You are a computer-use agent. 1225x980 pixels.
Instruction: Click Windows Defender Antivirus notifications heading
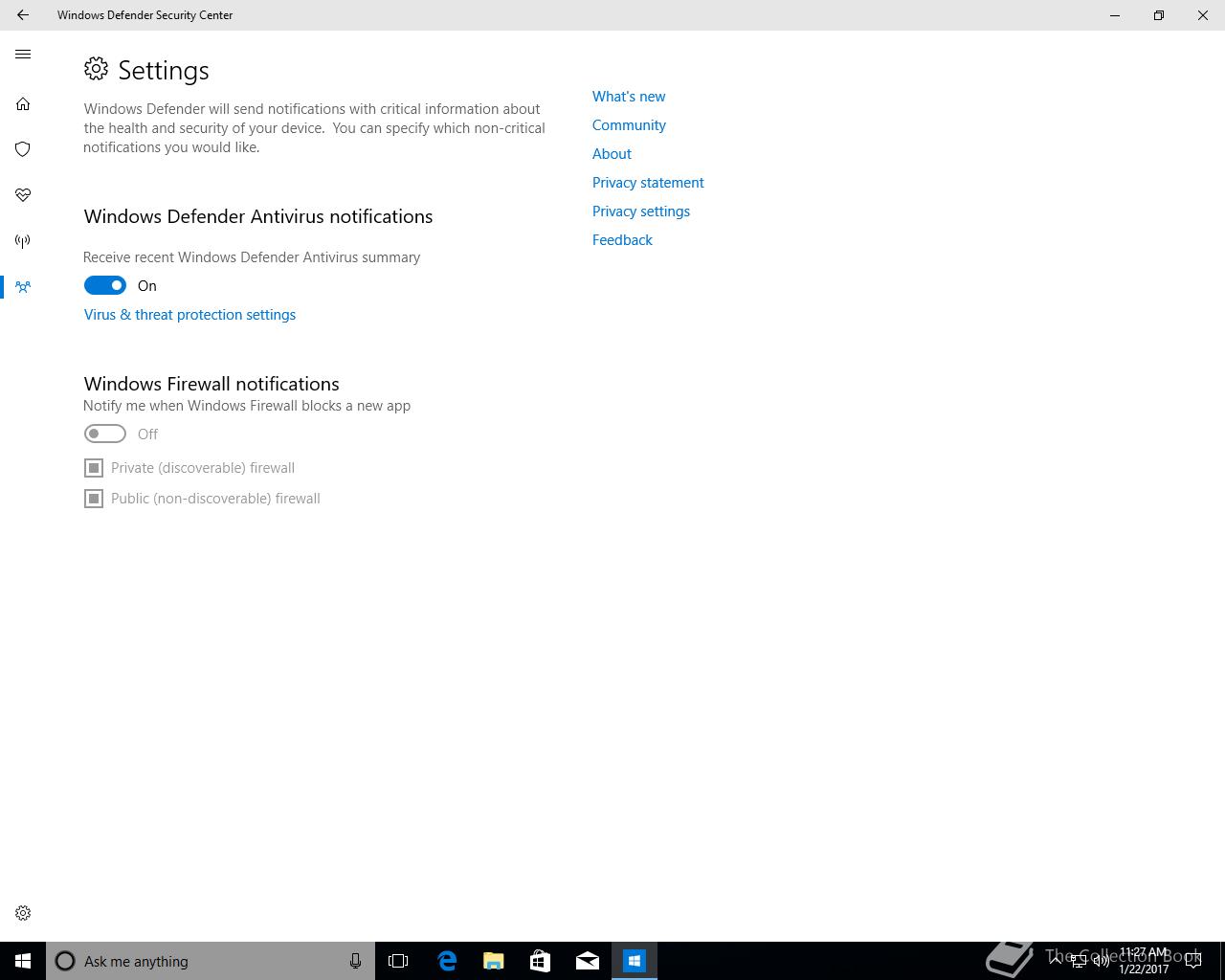click(x=258, y=216)
